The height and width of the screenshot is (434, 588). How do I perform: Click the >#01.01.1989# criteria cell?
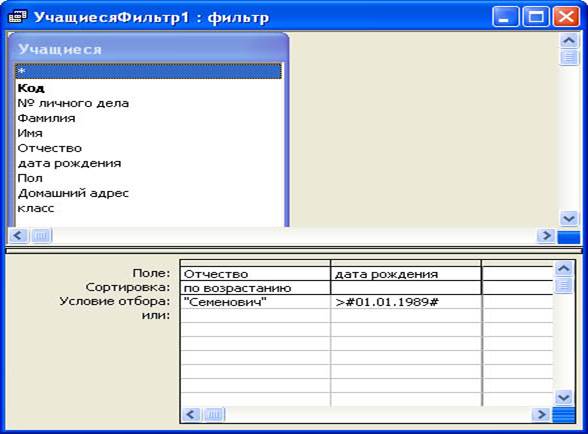click(406, 302)
